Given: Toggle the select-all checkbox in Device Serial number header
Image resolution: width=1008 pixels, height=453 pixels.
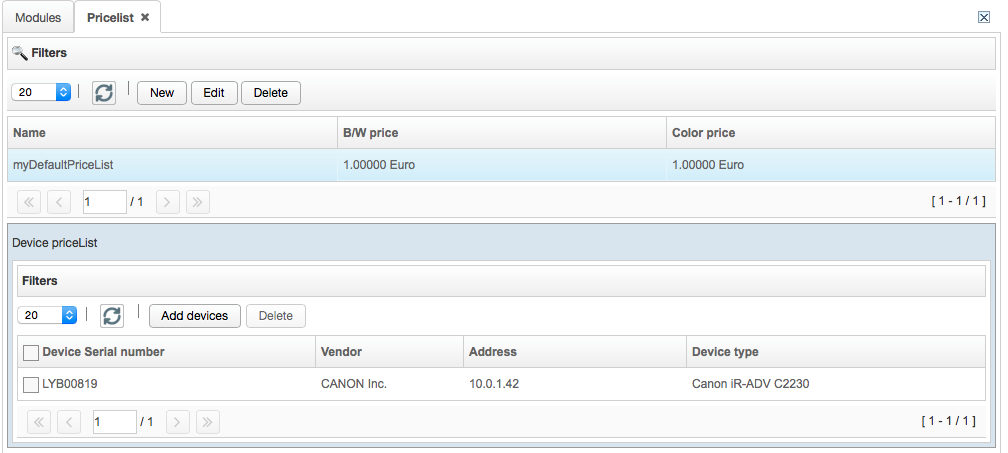Looking at the screenshot, I should tap(31, 352).
